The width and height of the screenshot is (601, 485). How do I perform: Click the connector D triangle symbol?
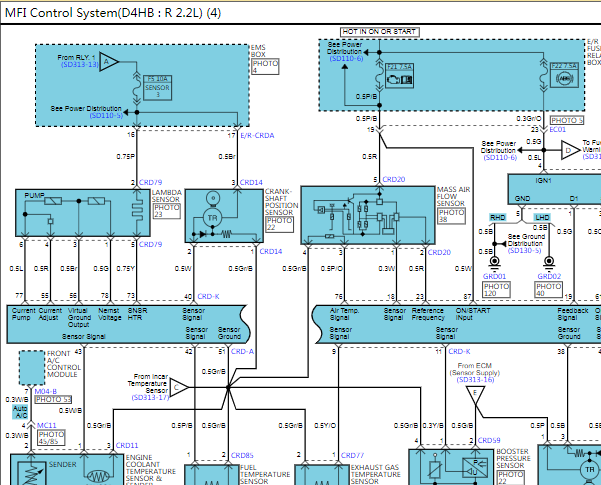click(570, 150)
